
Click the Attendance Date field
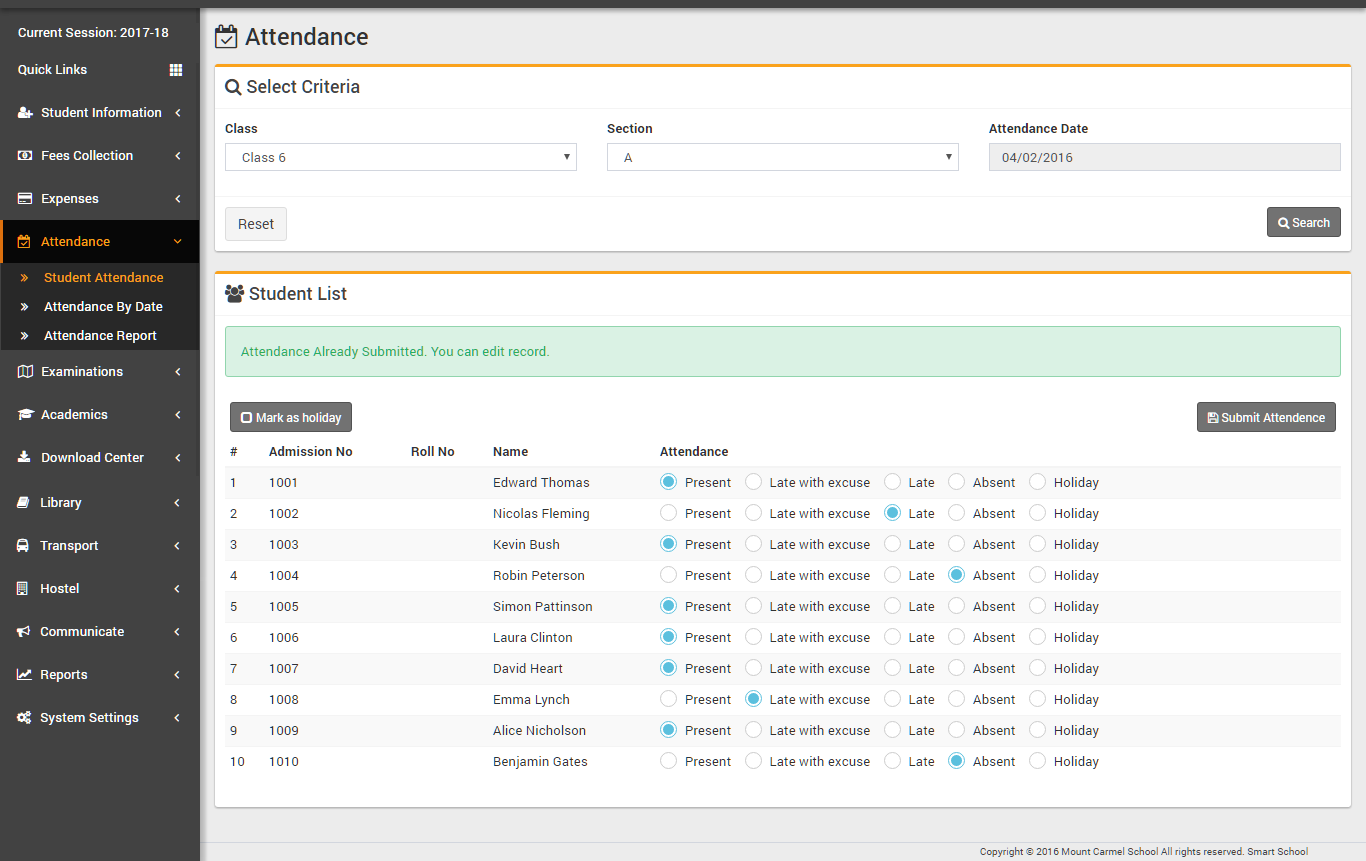(1165, 157)
